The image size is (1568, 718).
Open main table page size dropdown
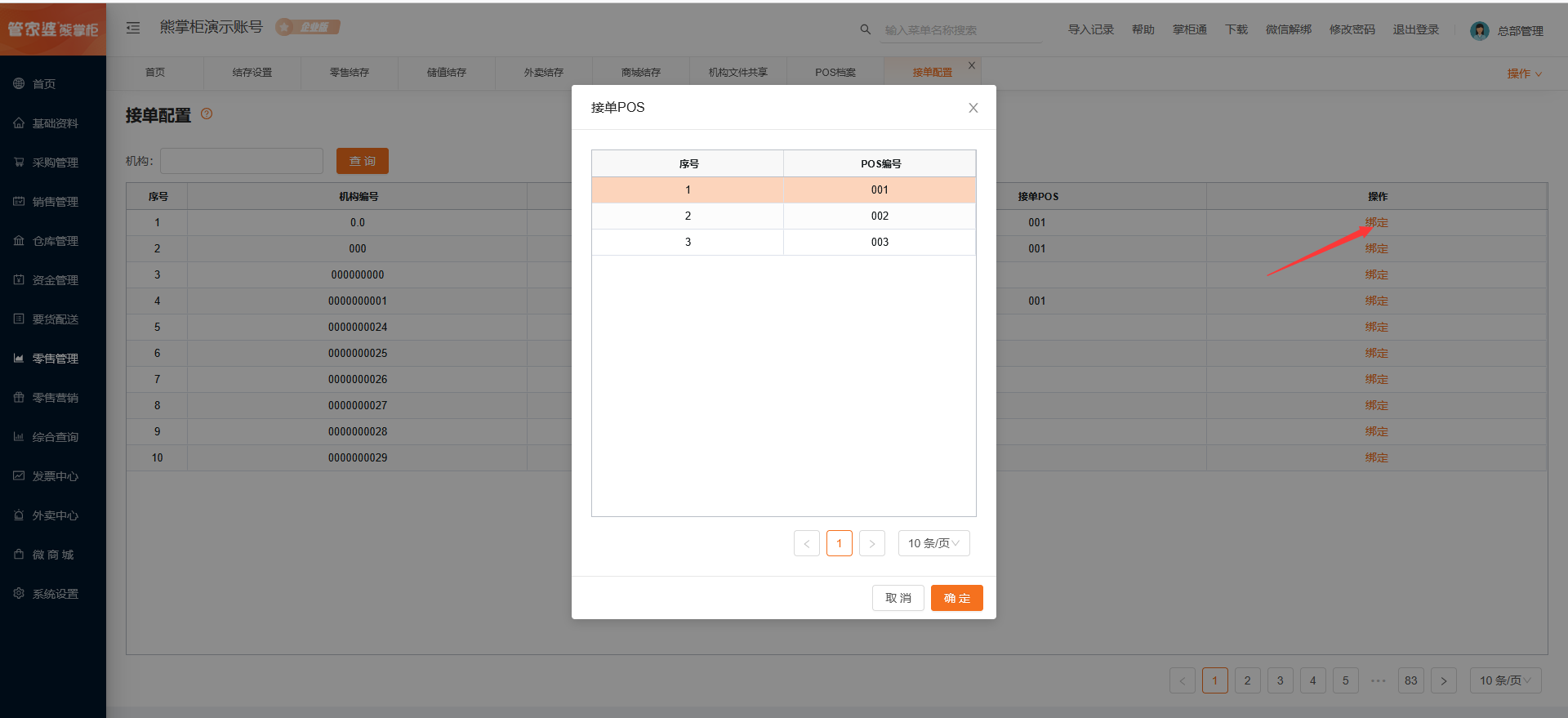(1505, 680)
